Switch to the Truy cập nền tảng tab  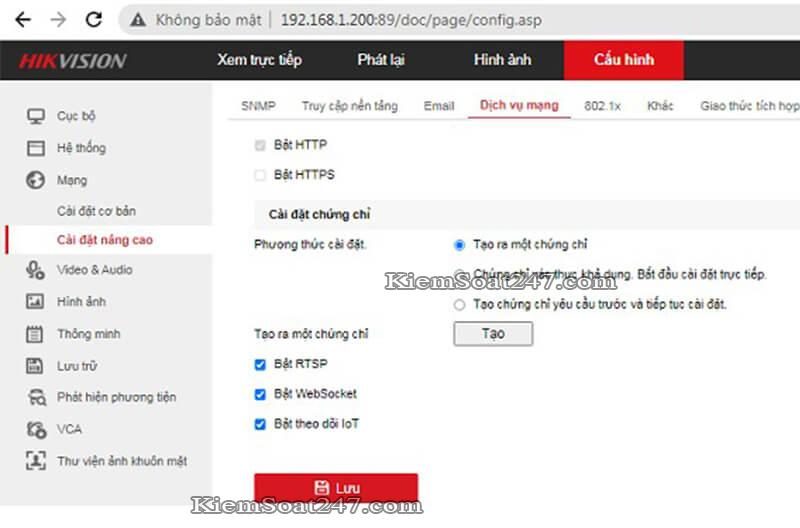[x=349, y=106]
